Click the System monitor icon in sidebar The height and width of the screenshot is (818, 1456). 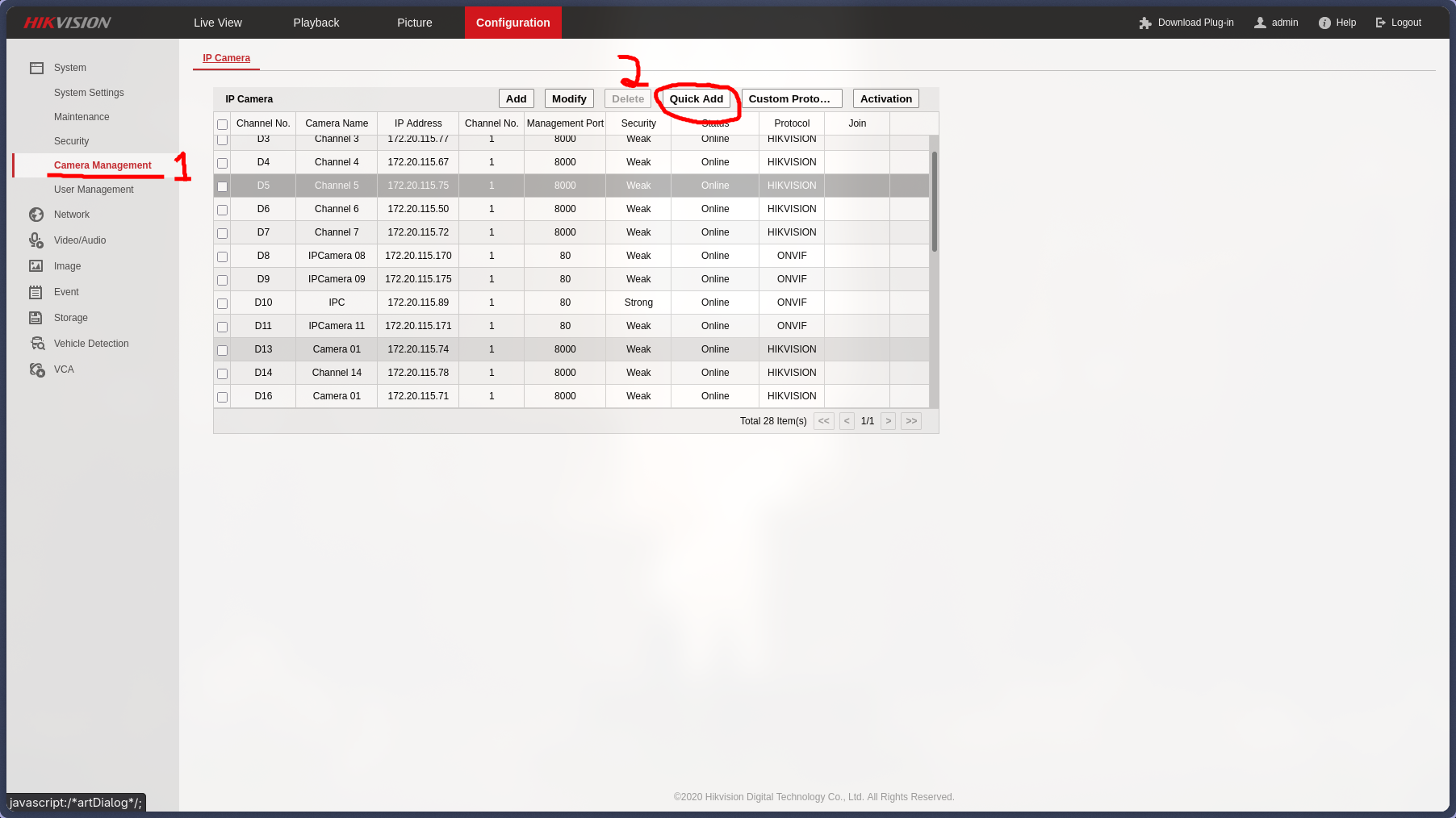tap(36, 68)
